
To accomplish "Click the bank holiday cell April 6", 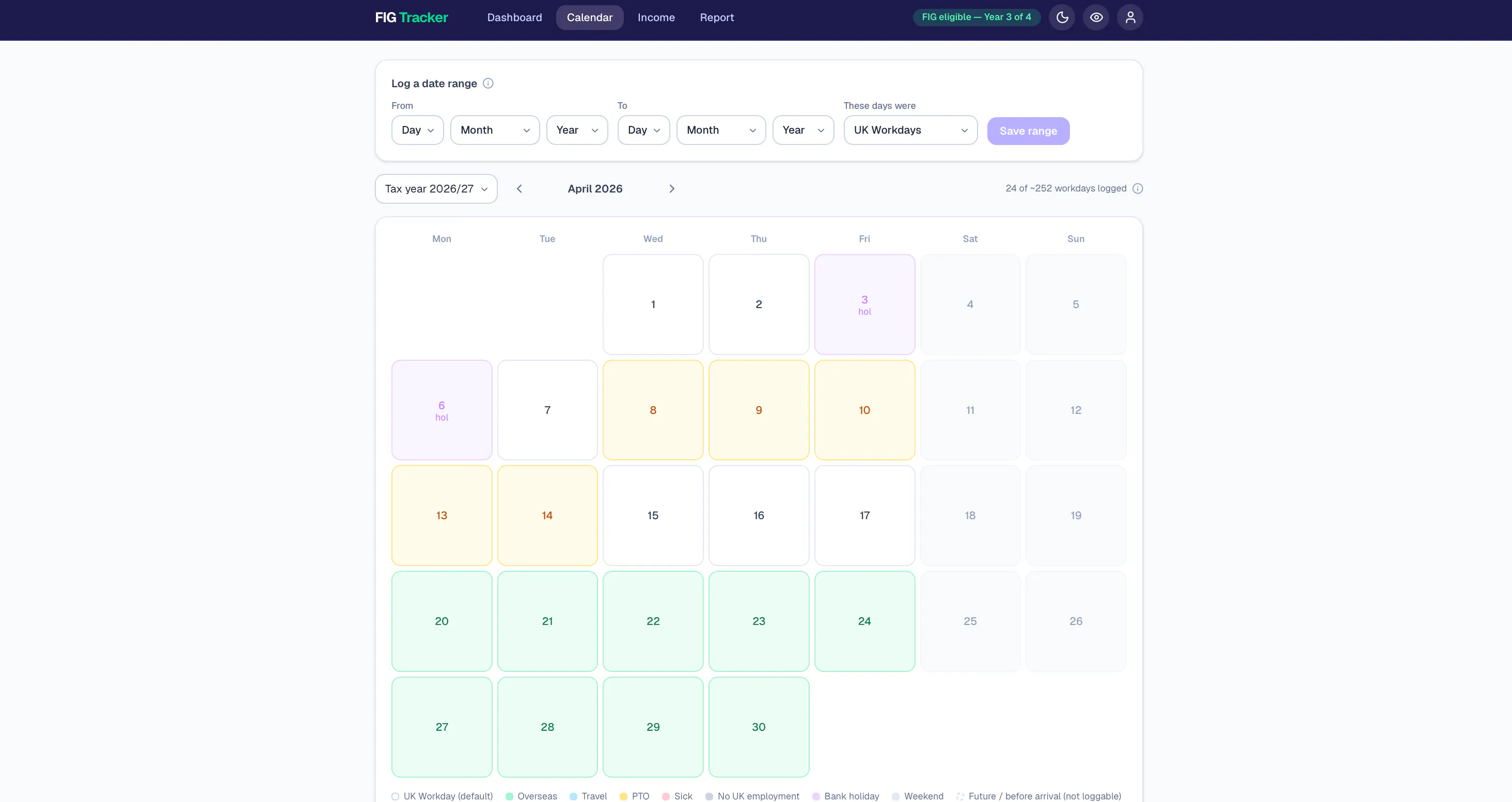I will click(x=442, y=410).
